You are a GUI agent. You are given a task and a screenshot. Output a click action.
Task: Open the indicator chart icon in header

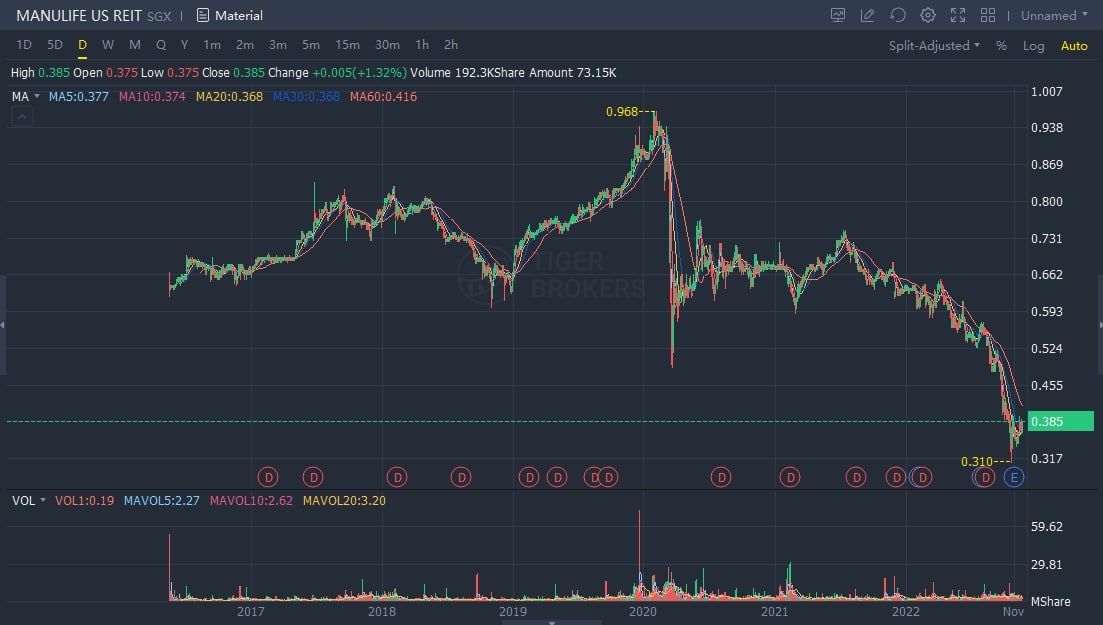click(x=838, y=15)
